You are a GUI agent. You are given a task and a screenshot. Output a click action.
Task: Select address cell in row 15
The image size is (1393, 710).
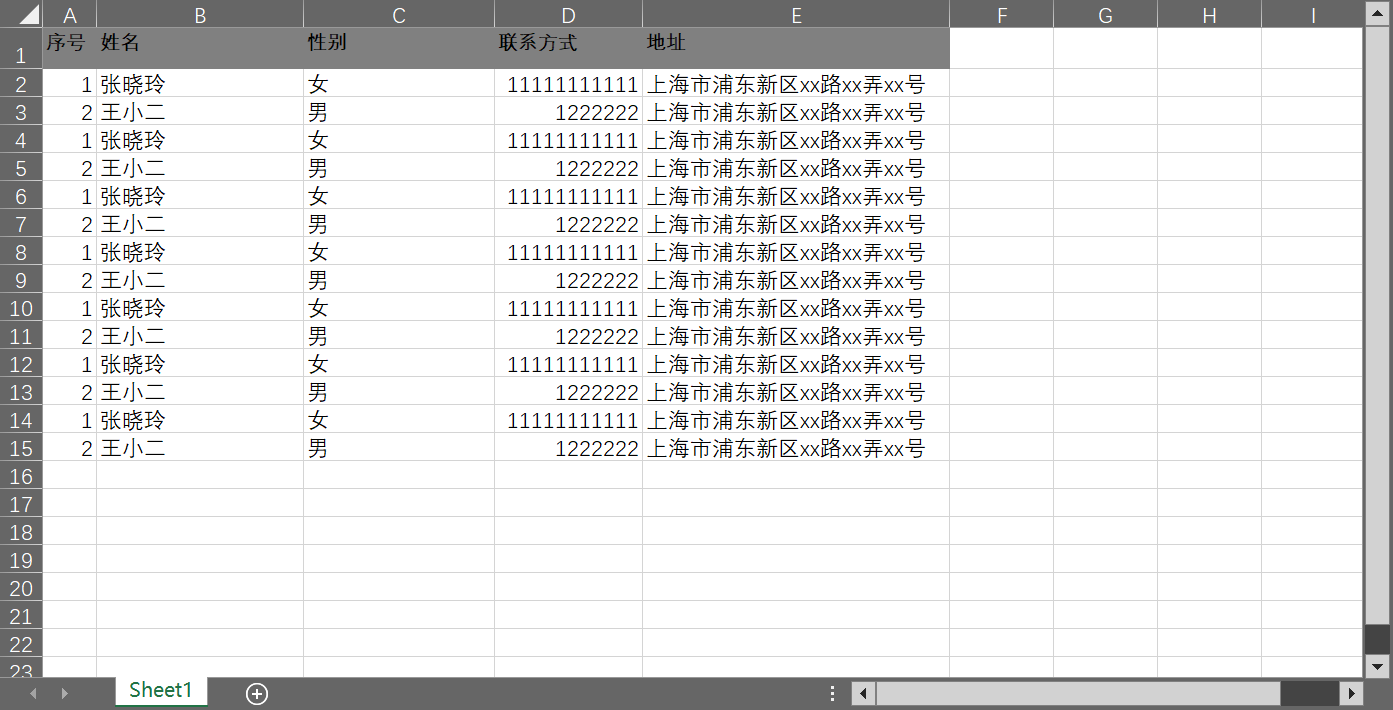pos(796,447)
